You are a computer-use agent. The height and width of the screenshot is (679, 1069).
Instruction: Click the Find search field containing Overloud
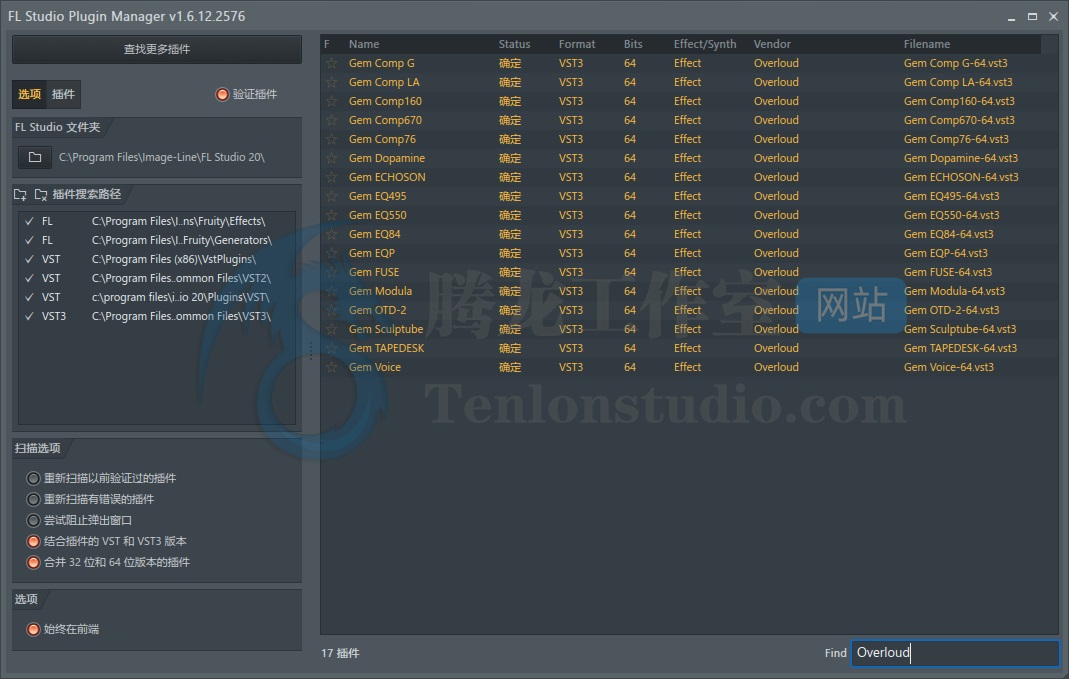[x=954, y=653]
